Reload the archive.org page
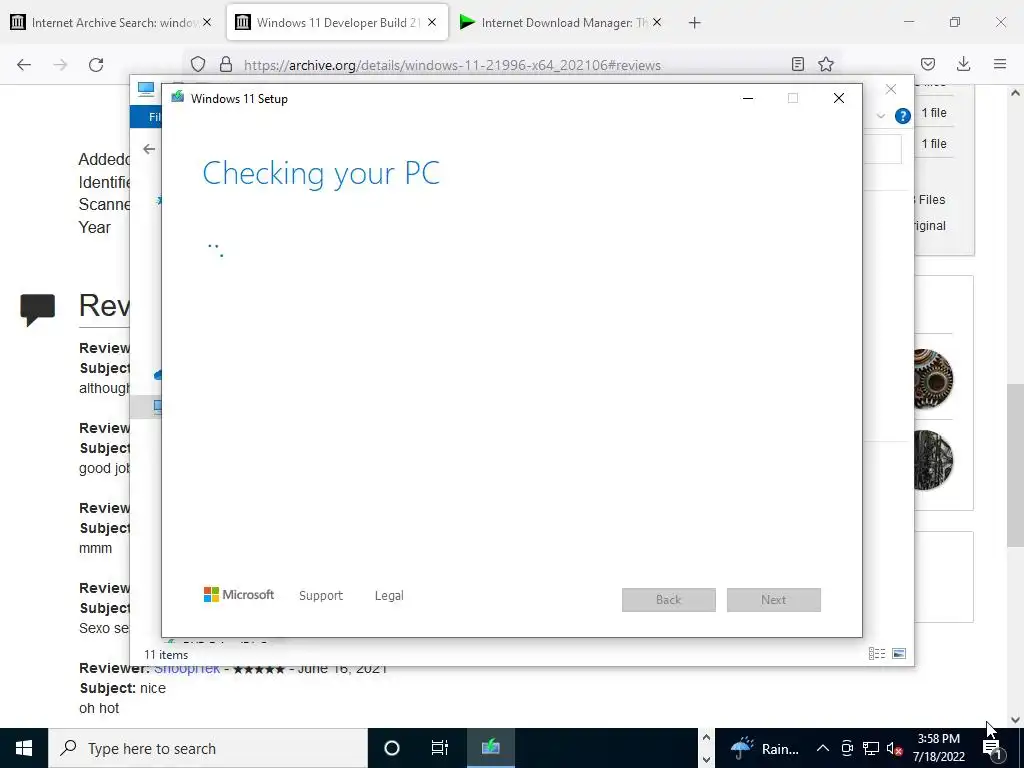This screenshot has height=768, width=1024. click(x=96, y=65)
